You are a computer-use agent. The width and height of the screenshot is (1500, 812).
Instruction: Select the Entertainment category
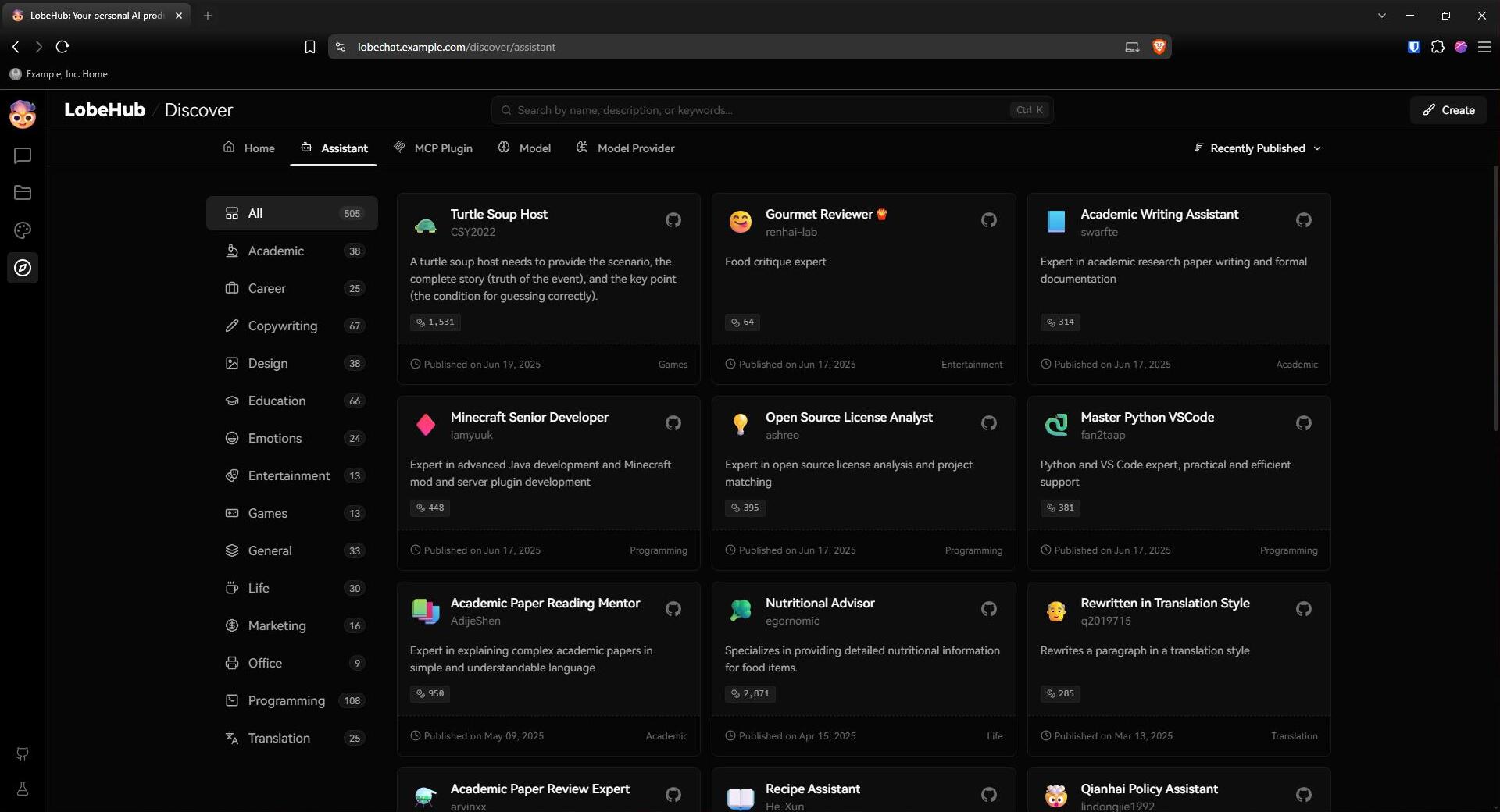292,475
